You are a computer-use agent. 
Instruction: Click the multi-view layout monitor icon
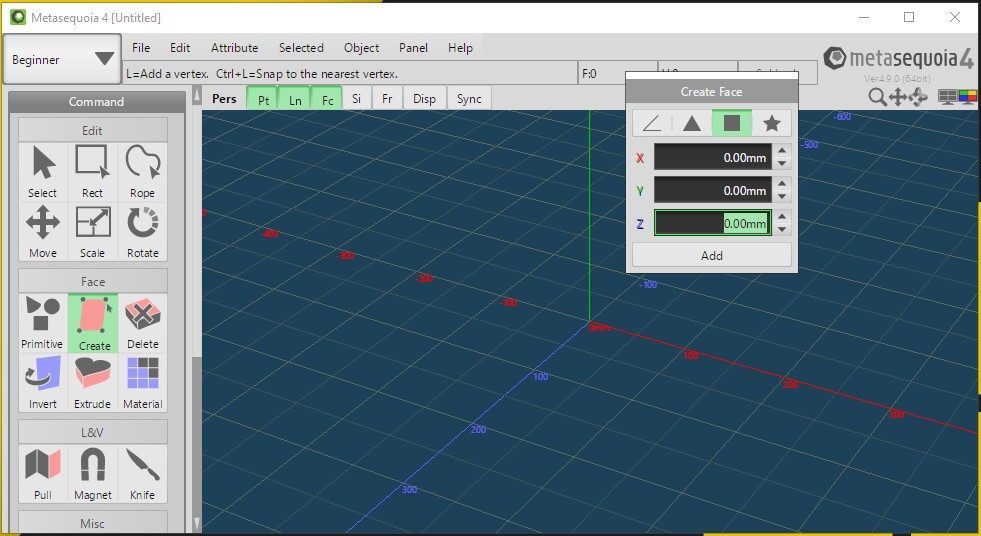coord(947,97)
